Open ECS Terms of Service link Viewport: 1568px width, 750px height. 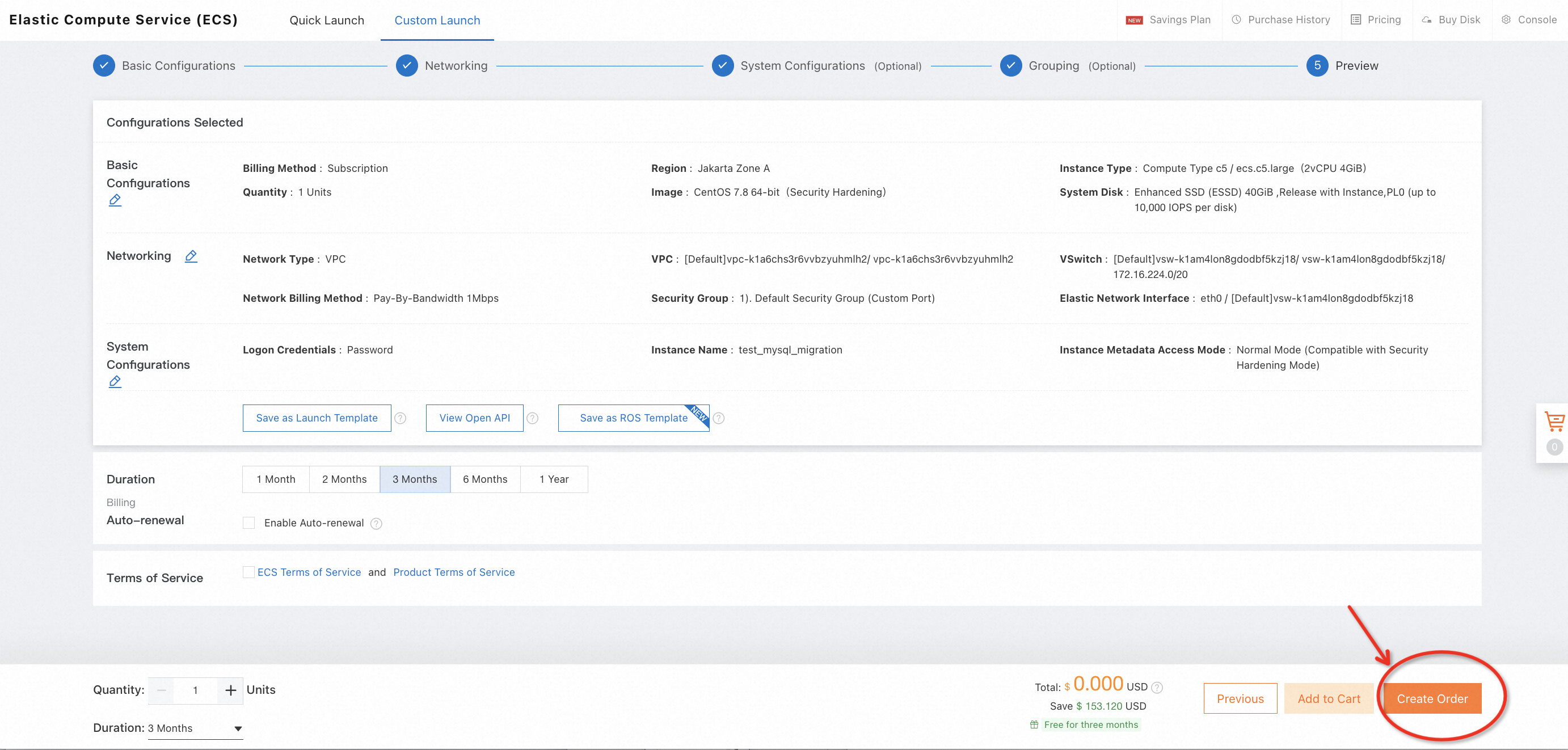(309, 572)
